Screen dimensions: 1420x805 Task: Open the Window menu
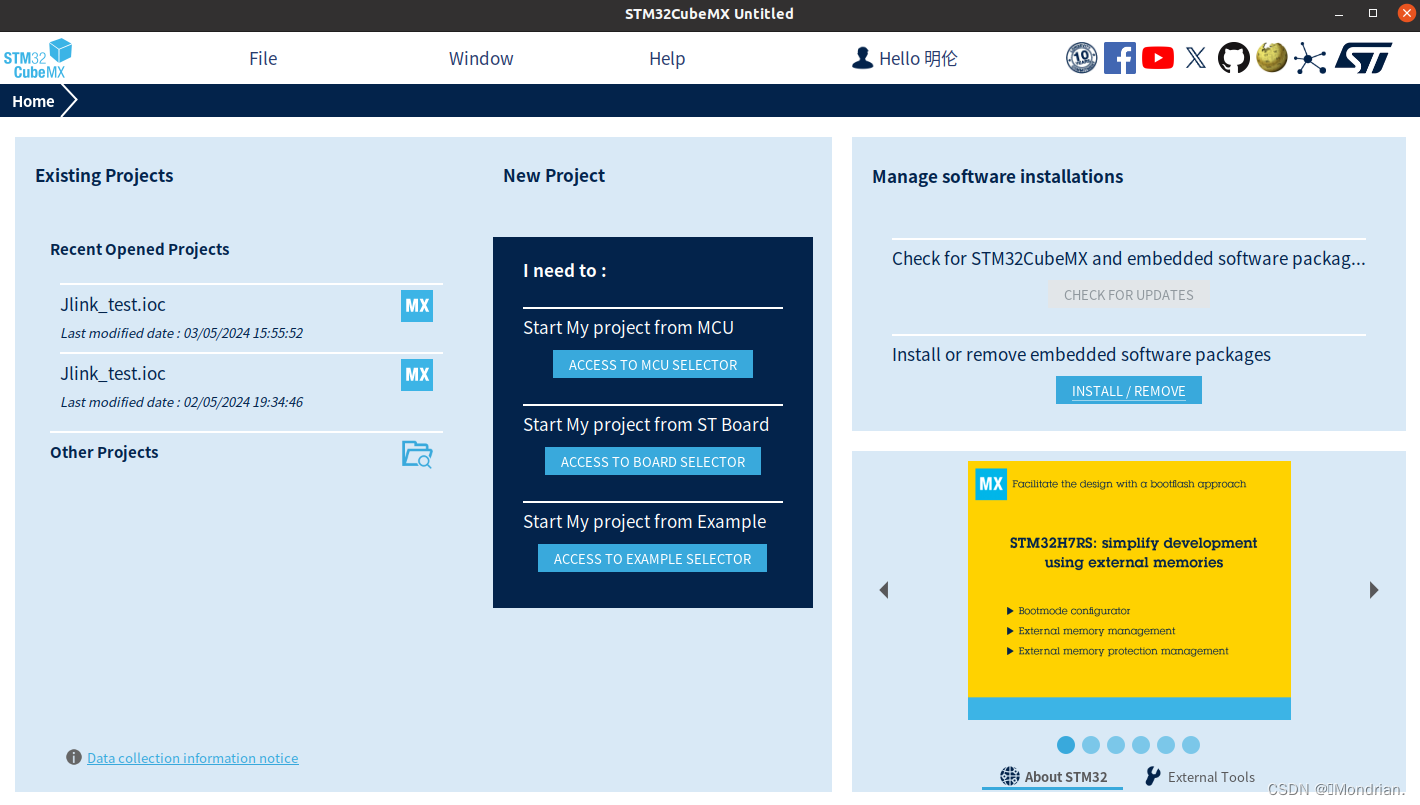[x=481, y=59]
